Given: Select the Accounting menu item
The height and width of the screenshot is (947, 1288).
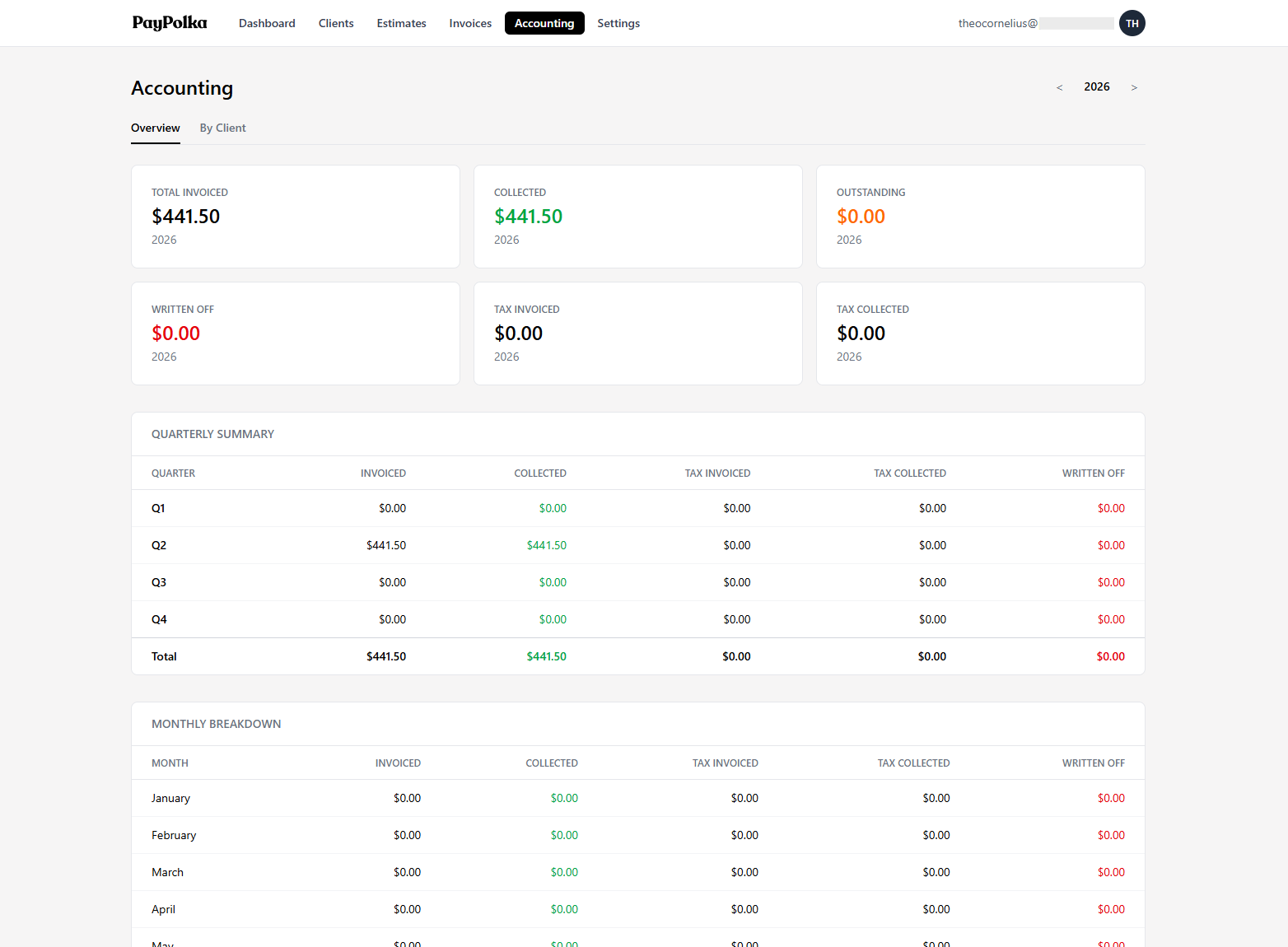Looking at the screenshot, I should pyautogui.click(x=544, y=23).
